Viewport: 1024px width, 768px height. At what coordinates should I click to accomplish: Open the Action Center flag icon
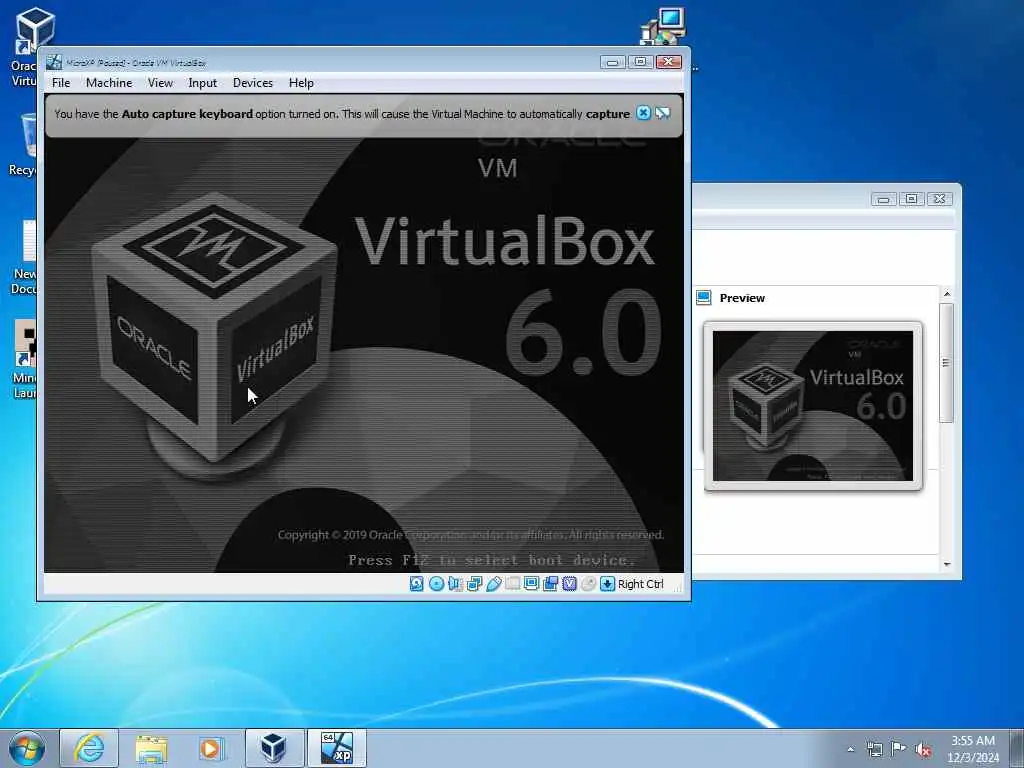click(x=899, y=749)
